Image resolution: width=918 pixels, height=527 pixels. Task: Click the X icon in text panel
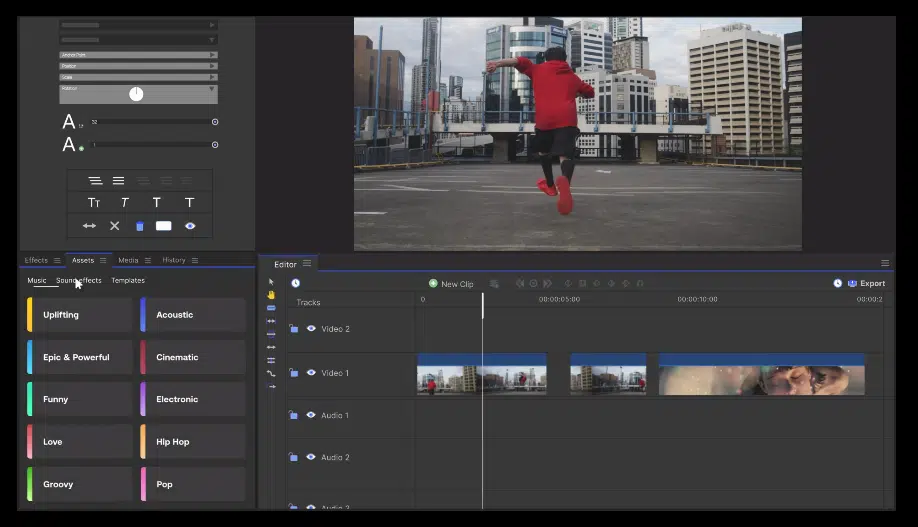coord(114,226)
